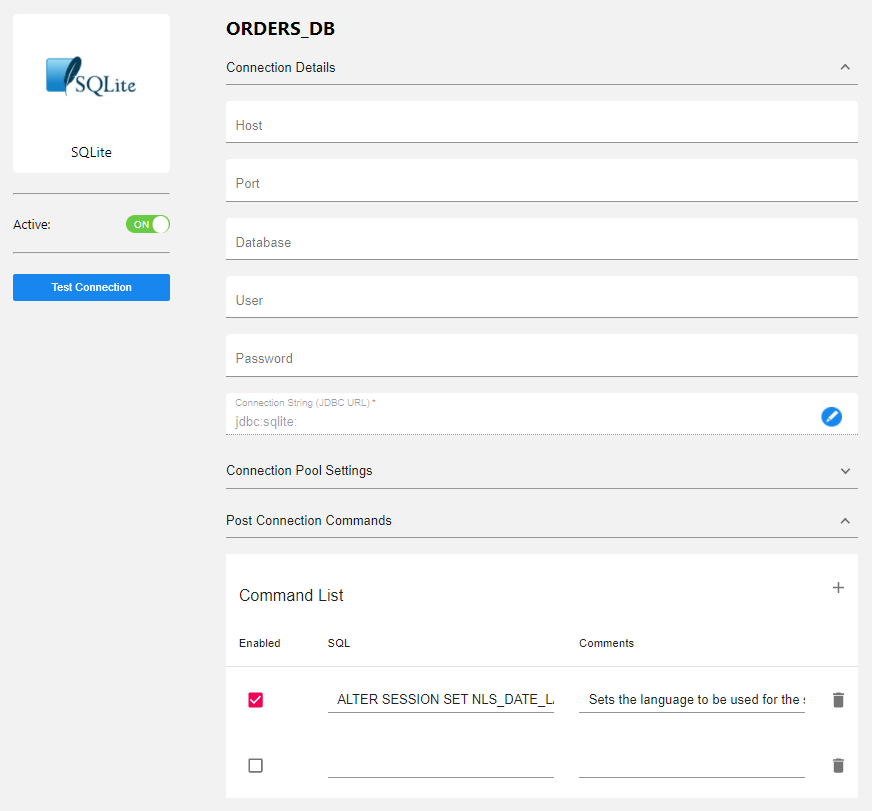The height and width of the screenshot is (811, 872).
Task: Click the edit pencil icon for connection string
Action: pyautogui.click(x=831, y=416)
